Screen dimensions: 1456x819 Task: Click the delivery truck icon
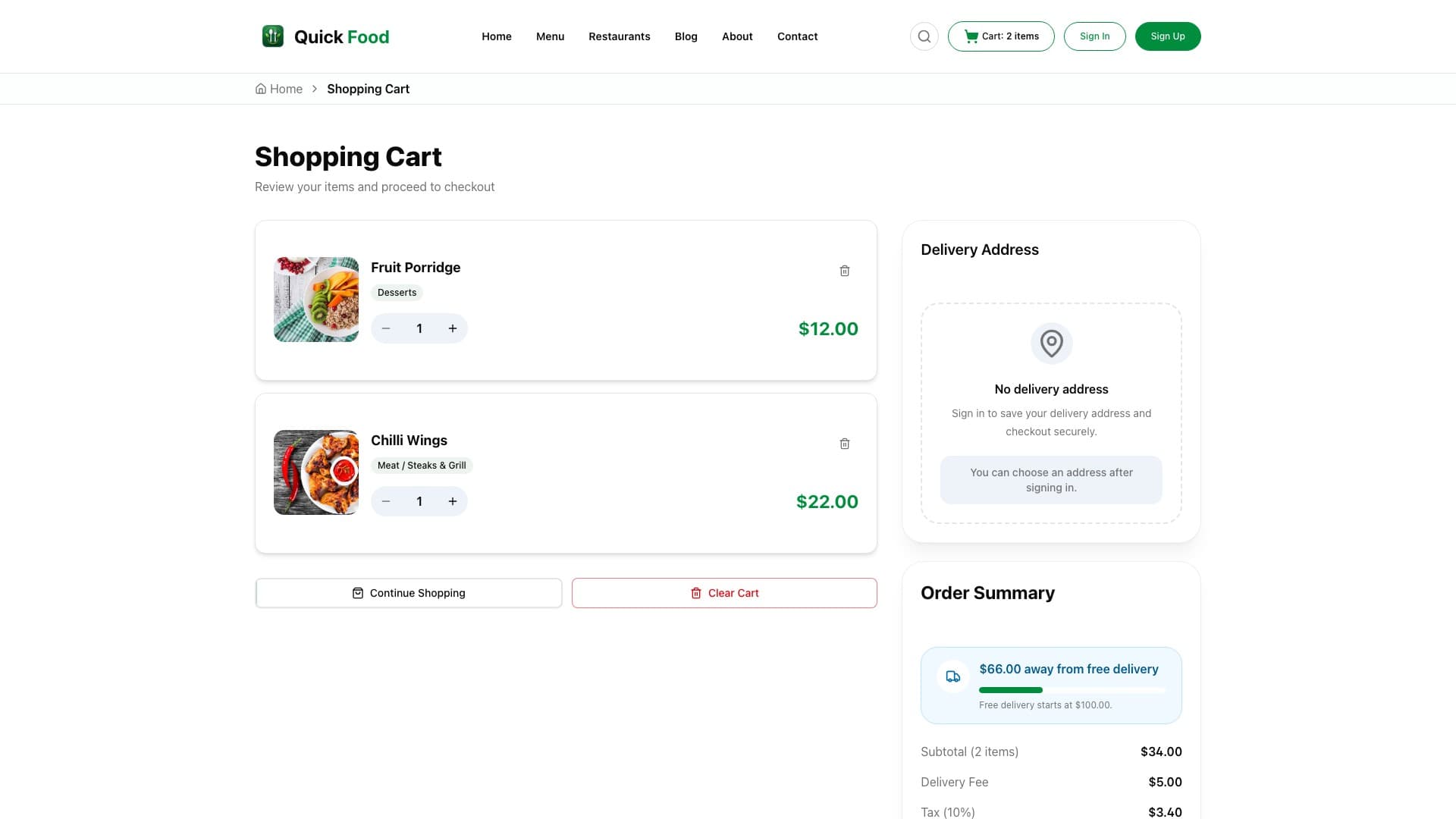click(953, 676)
